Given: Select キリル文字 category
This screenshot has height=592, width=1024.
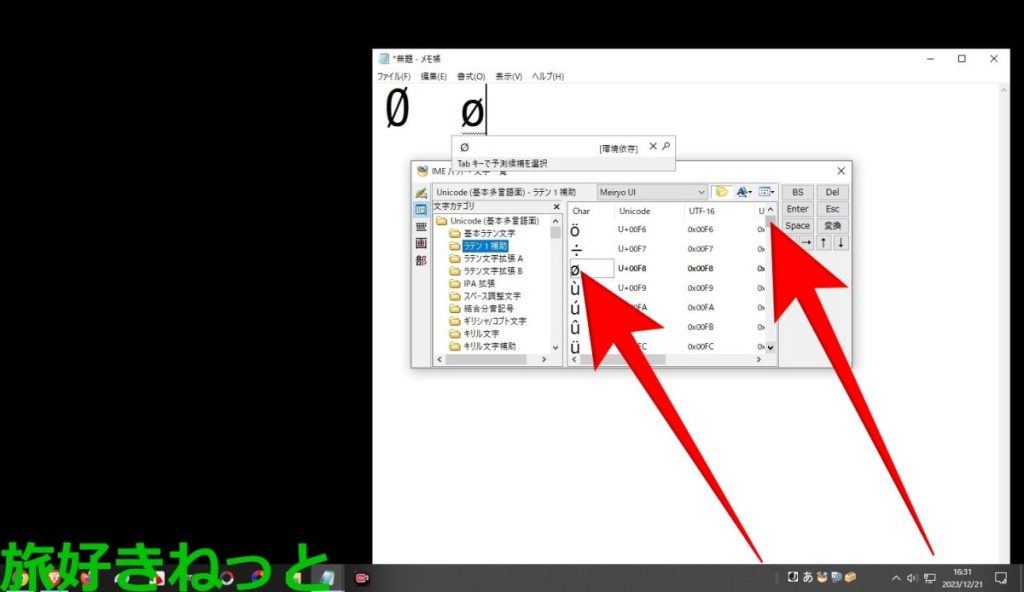Looking at the screenshot, I should click(481, 333).
